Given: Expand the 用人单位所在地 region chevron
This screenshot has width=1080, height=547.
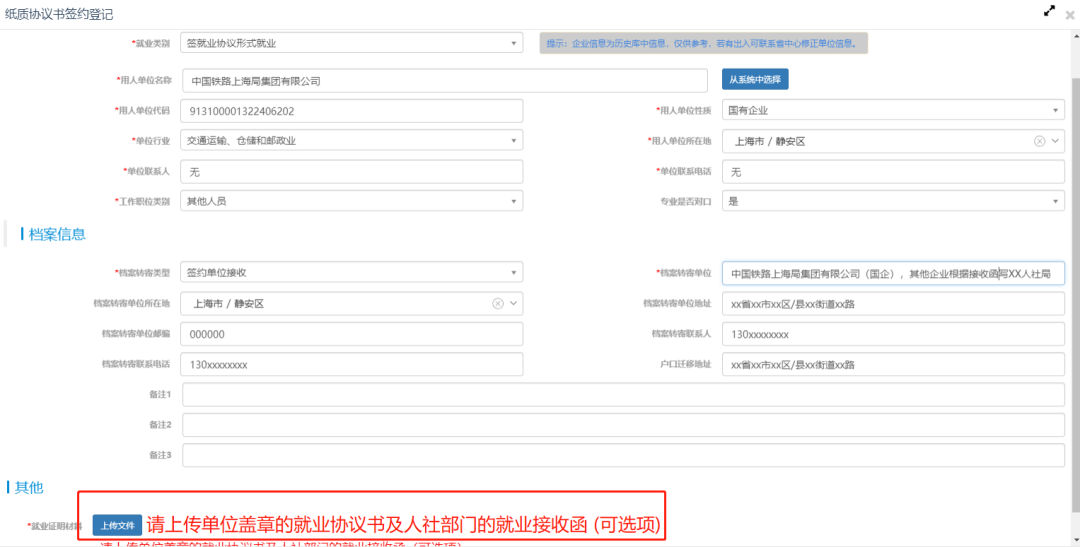Looking at the screenshot, I should (1055, 141).
